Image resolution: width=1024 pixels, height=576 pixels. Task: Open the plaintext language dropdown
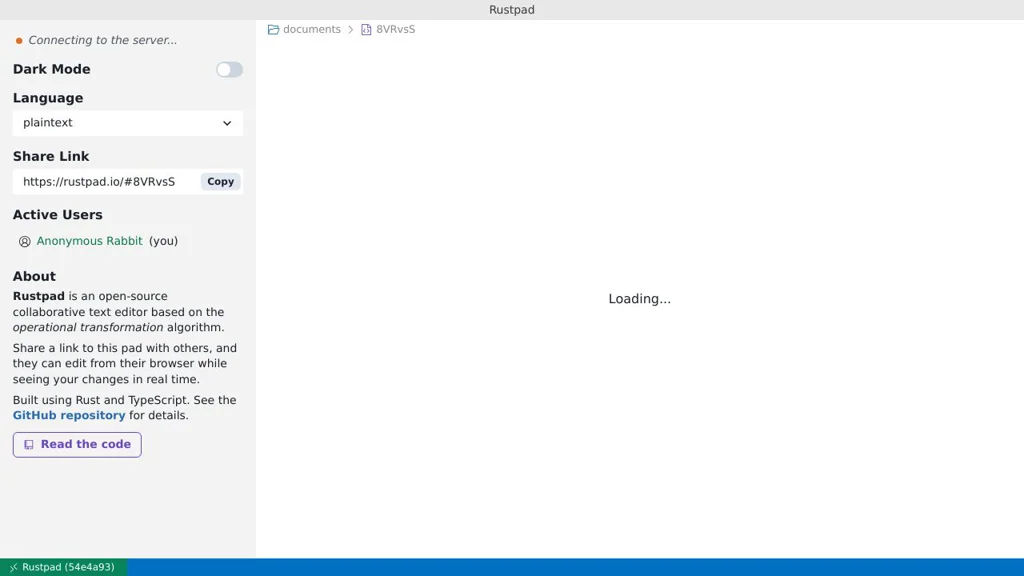(x=128, y=123)
